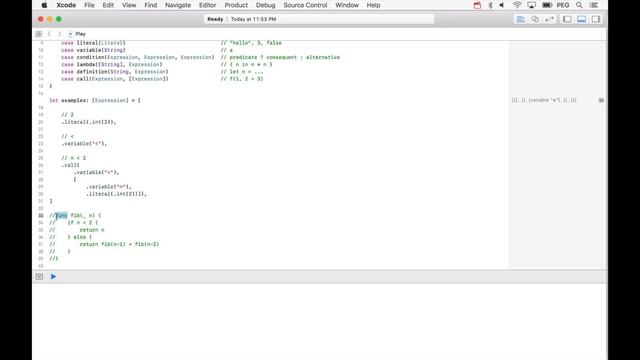
Task: Toggle the Utilities inspector panel
Action: (596, 19)
